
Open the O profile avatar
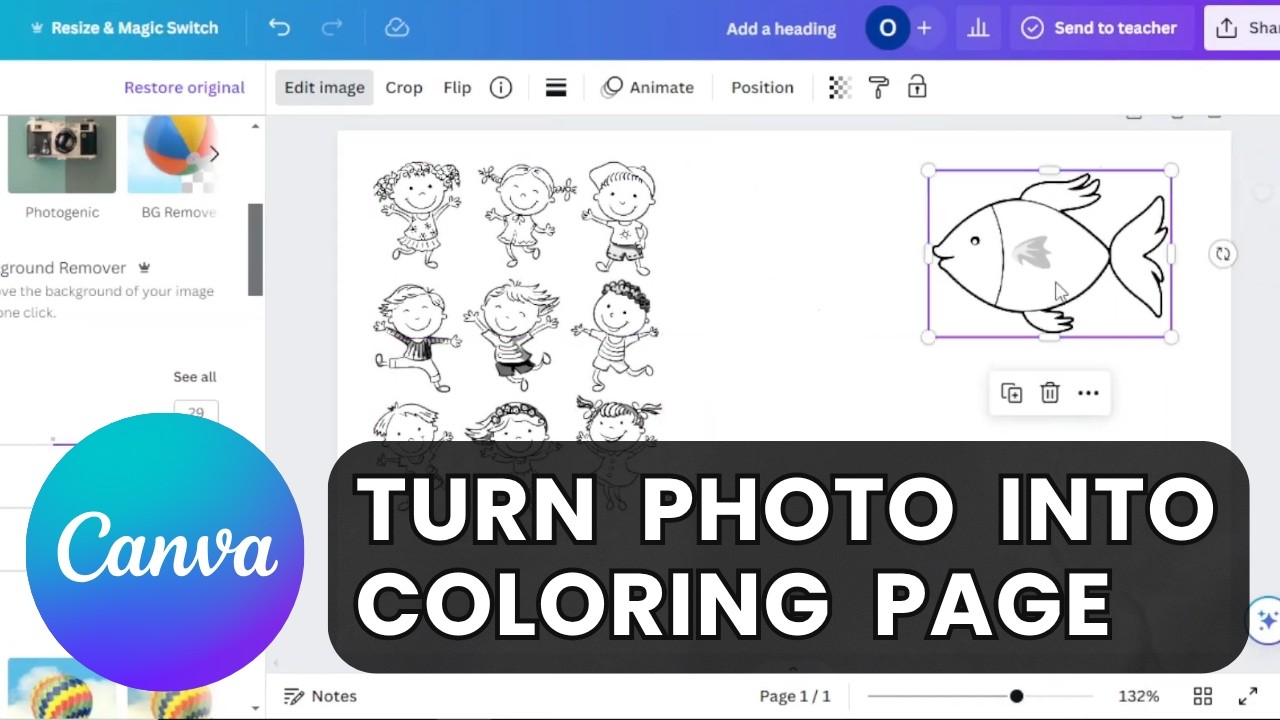pos(887,28)
